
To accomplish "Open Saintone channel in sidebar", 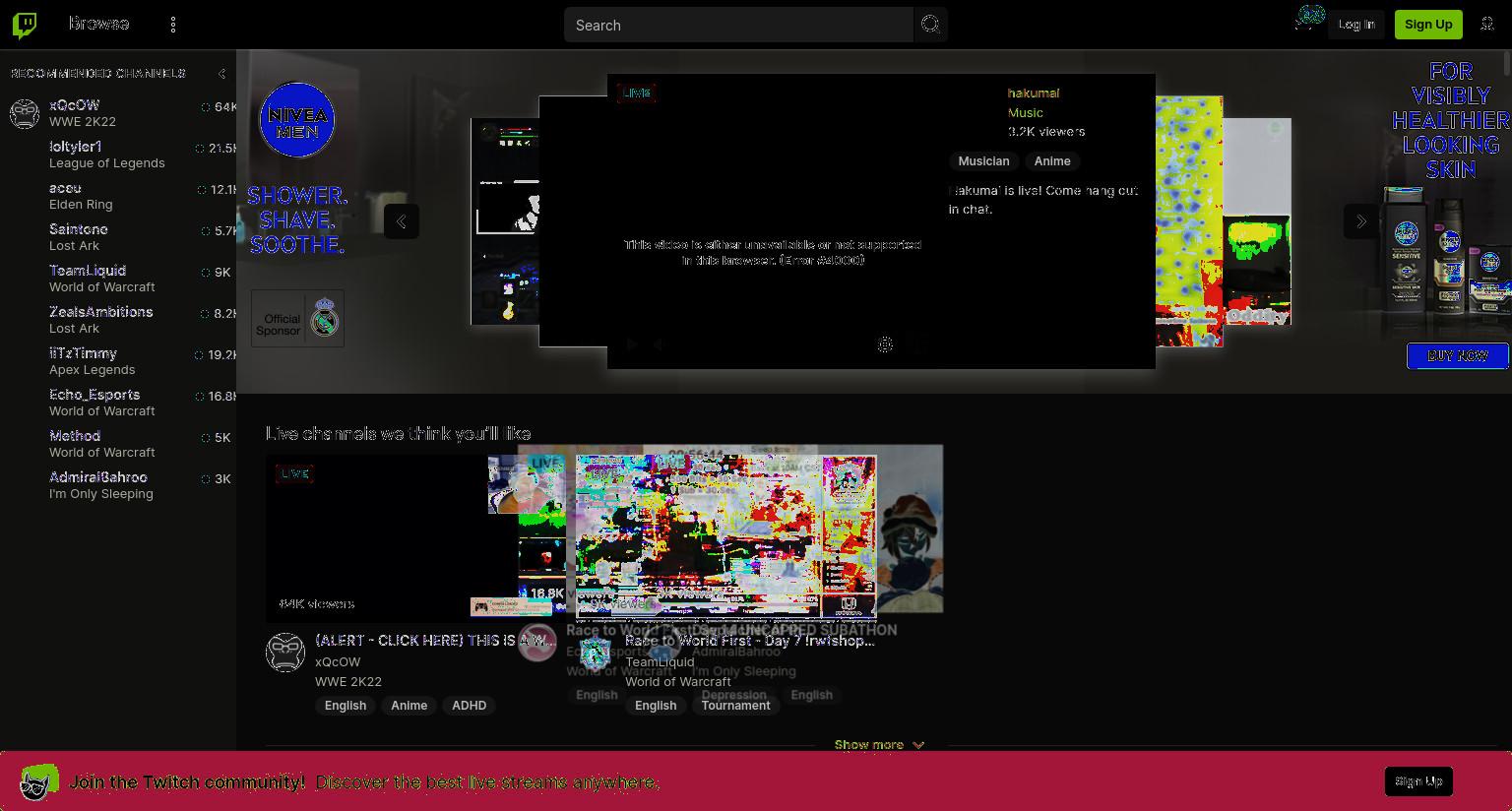I will tap(118, 237).
